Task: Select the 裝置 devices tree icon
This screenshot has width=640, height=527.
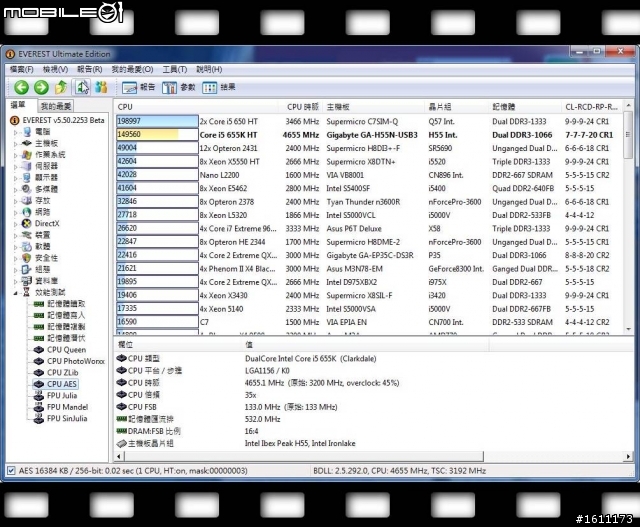Action: (27, 235)
